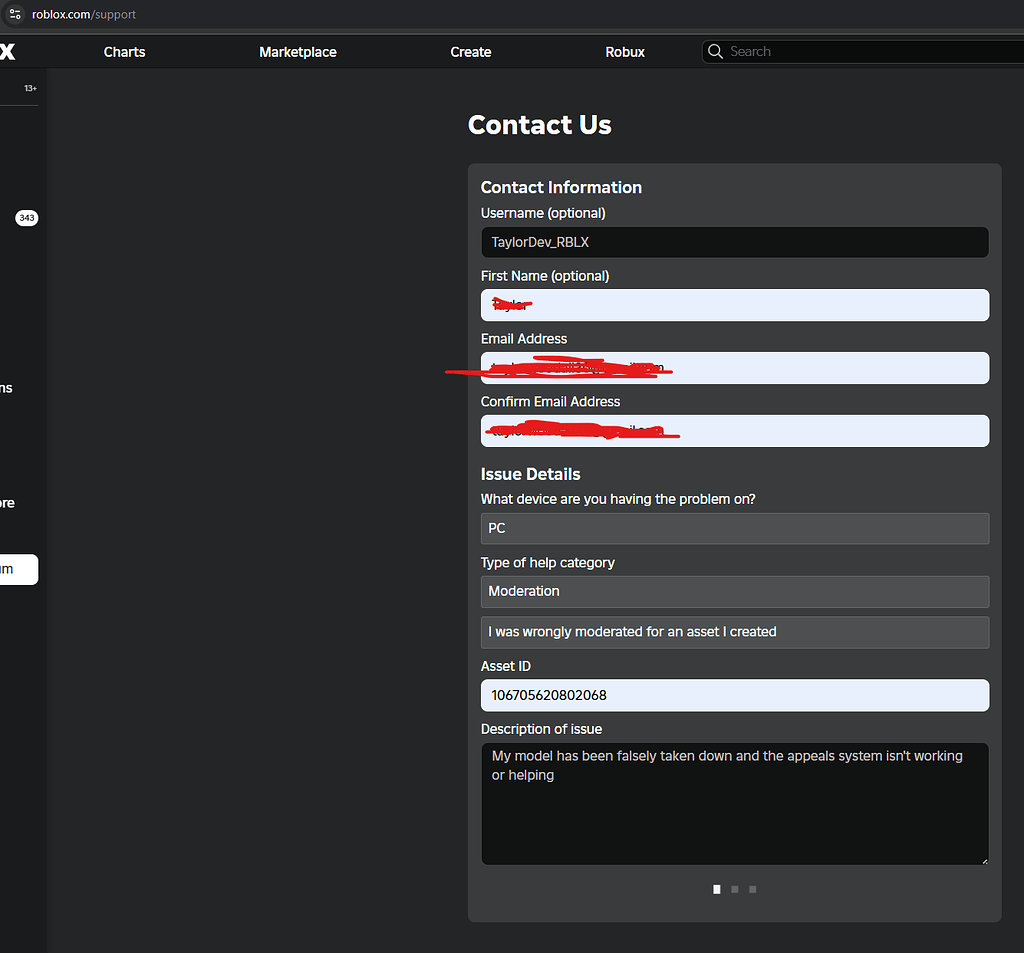This screenshot has height=953, width=1024.
Task: Open the Marketplace menu
Action: coord(298,52)
